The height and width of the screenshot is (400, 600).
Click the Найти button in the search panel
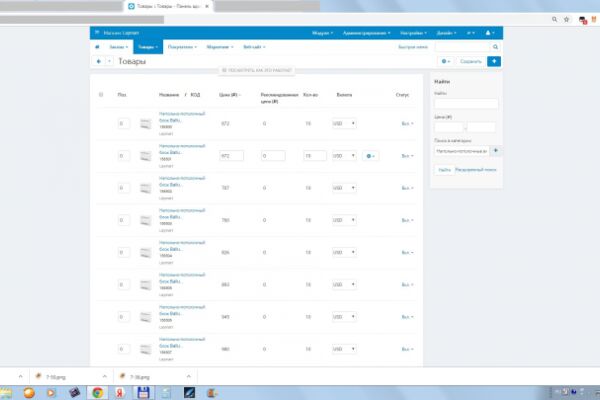click(x=444, y=170)
